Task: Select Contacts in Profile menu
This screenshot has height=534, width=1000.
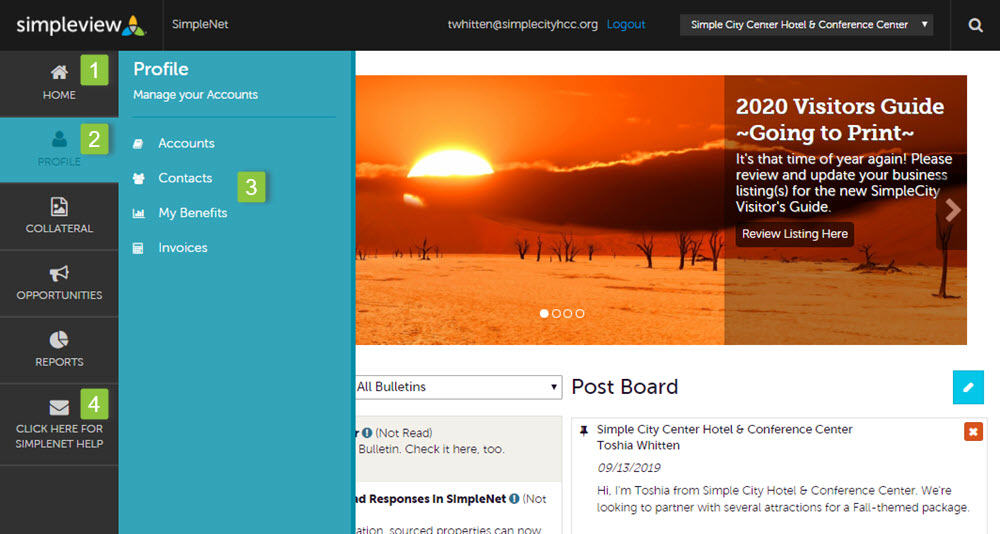Action: click(x=185, y=178)
